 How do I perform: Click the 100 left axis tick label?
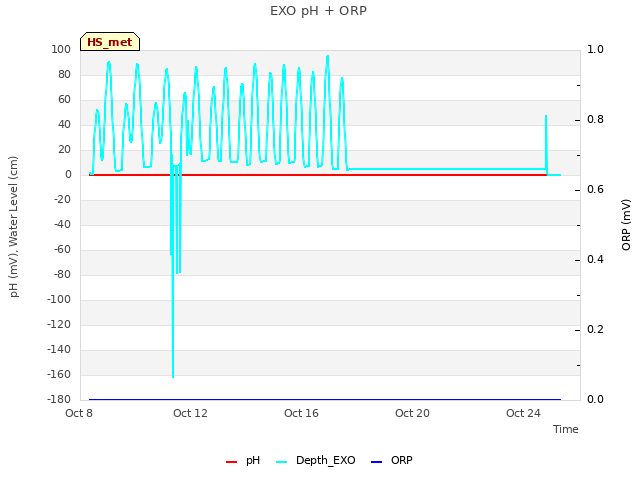point(61,49)
